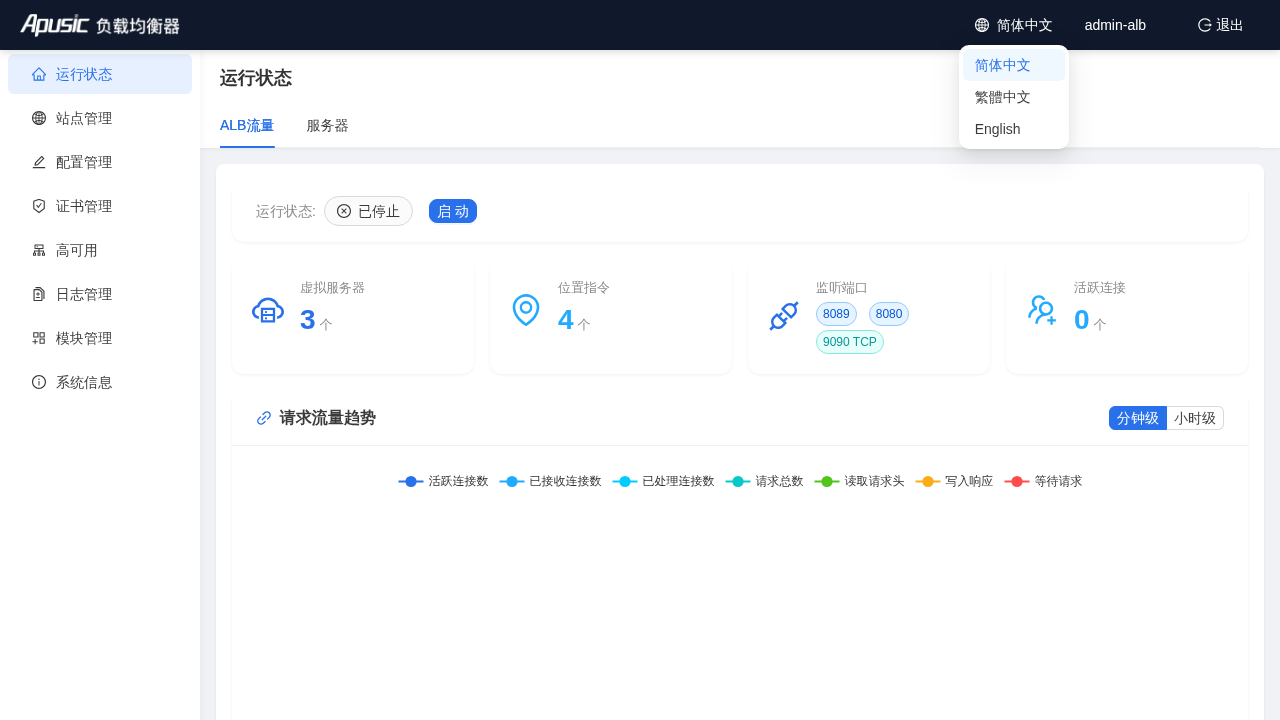Click the module icon beside 模块管理

point(39,338)
